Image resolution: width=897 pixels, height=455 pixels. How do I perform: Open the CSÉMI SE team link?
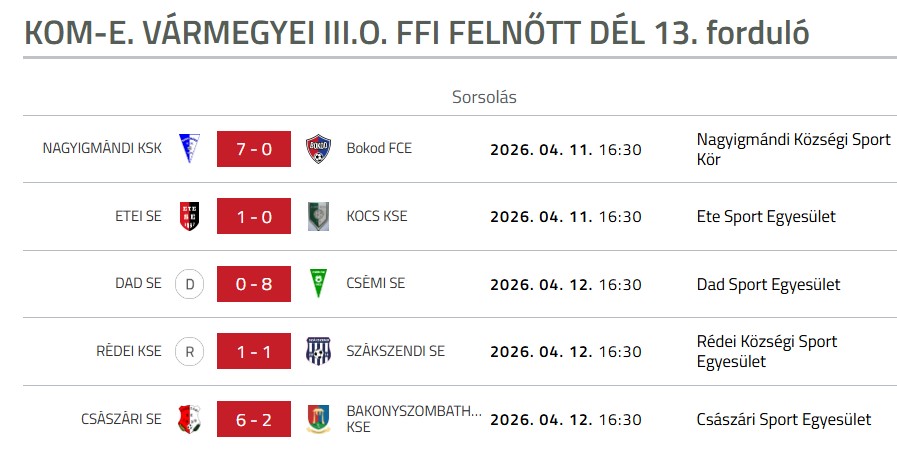coord(375,284)
